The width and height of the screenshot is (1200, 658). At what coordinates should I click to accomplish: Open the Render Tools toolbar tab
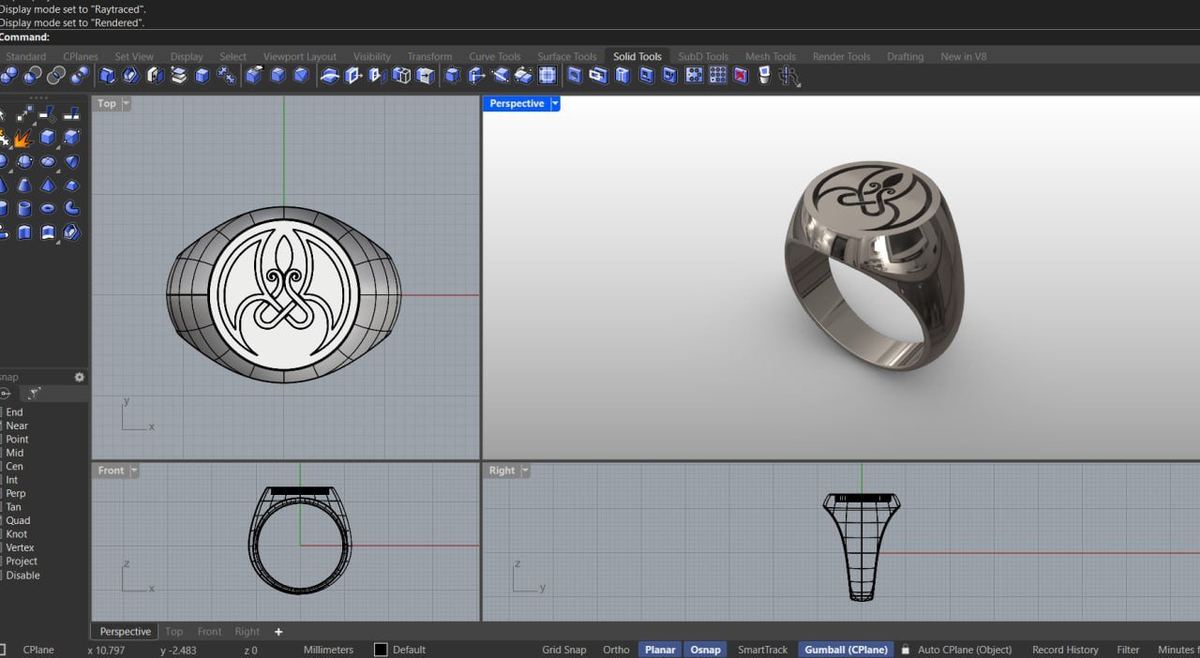click(x=841, y=57)
